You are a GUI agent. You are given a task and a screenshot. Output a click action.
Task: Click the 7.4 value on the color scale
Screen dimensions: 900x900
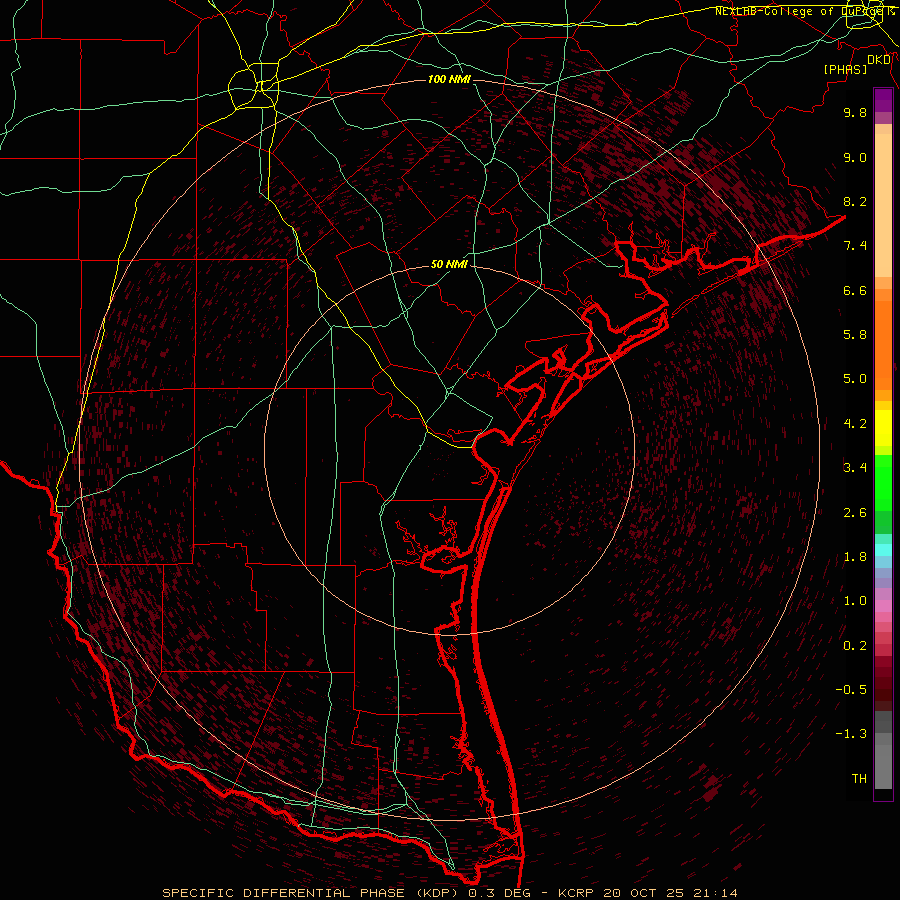[855, 246]
